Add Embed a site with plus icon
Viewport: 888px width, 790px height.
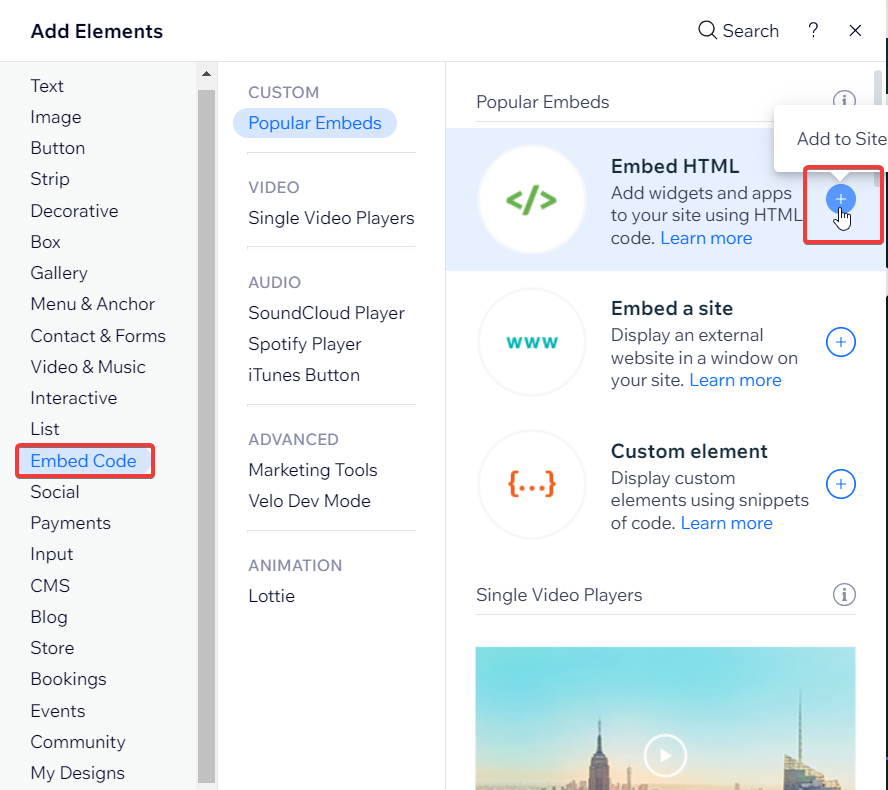(841, 342)
